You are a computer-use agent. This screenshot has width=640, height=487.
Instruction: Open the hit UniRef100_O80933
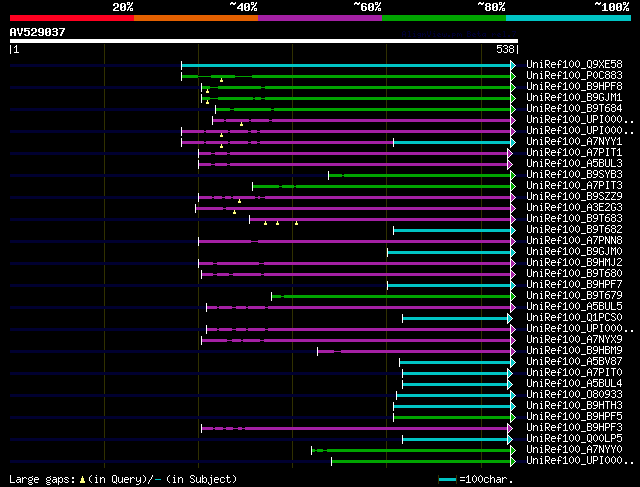click(x=574, y=395)
